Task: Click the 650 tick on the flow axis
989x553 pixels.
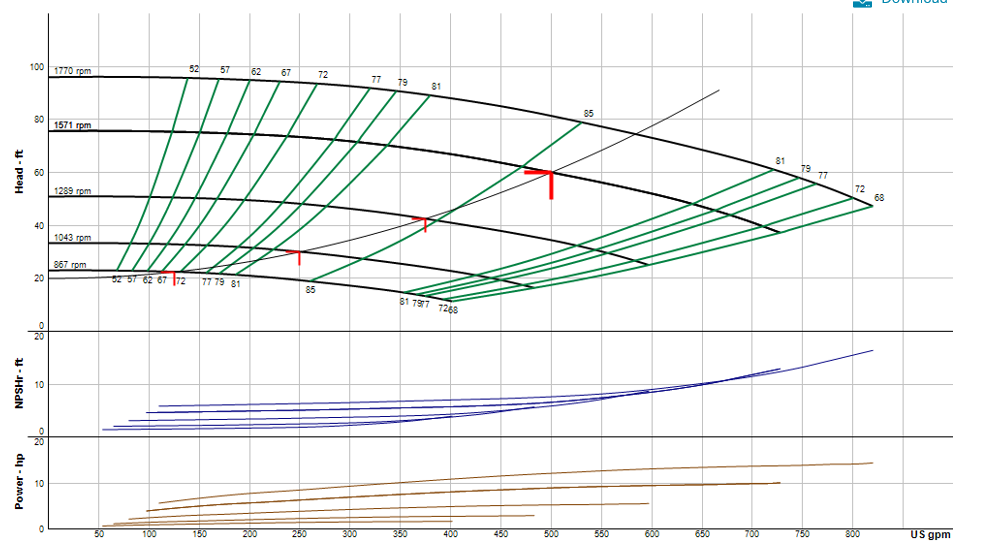Action: [702, 534]
